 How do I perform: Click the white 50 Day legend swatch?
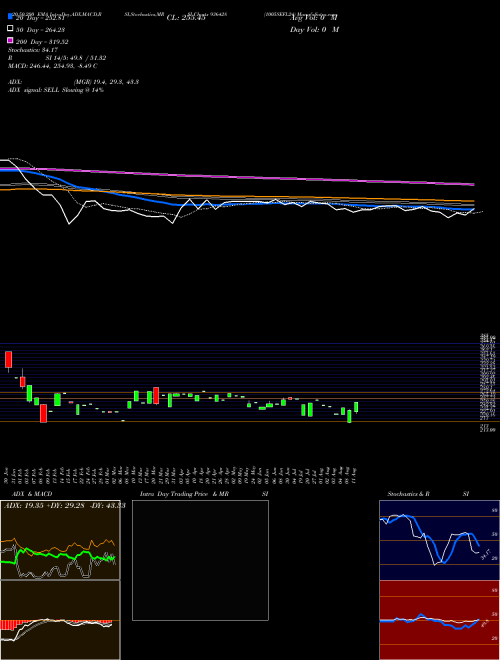pos(10,29)
